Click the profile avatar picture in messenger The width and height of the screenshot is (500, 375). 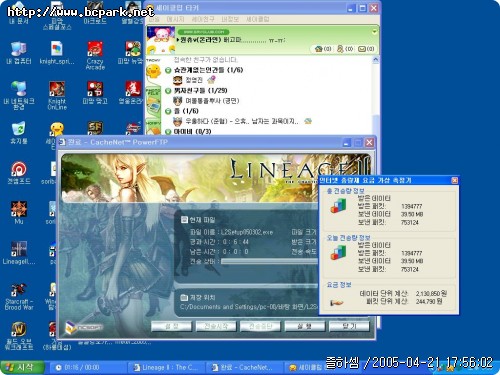161,40
